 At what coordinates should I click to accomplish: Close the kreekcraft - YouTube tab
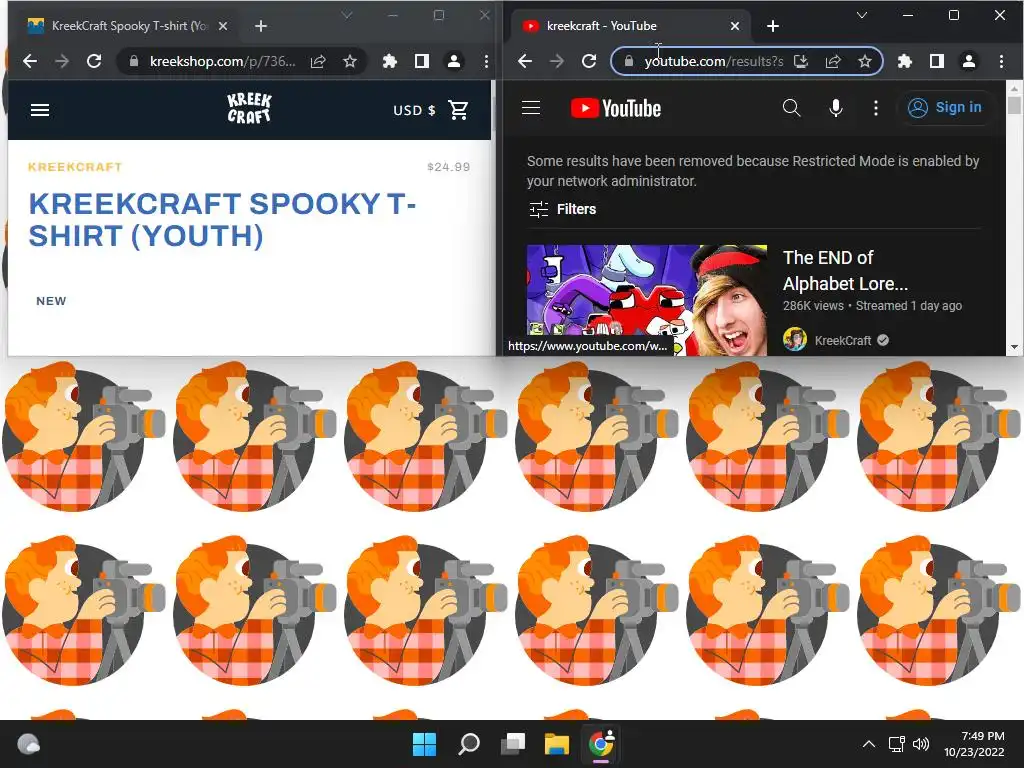(735, 26)
